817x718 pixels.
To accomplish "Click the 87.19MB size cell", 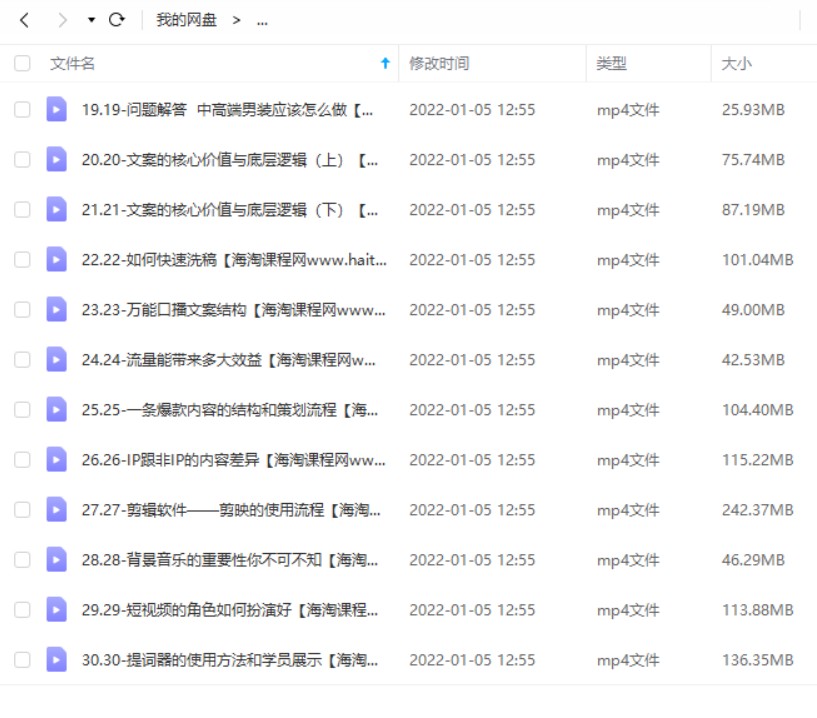I will 753,209.
